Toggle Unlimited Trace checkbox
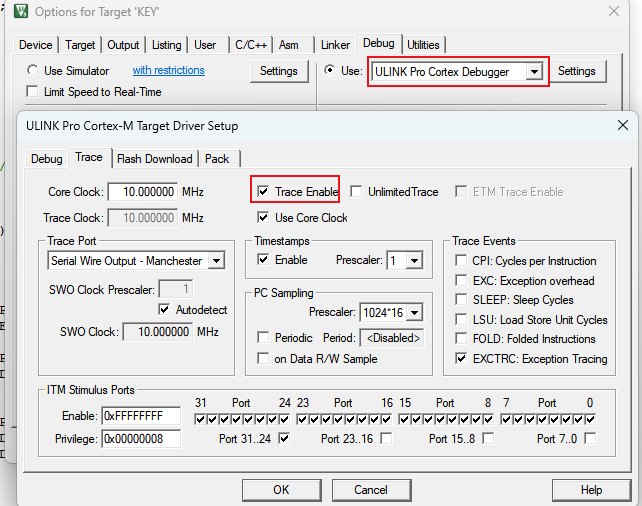642x506 pixels. pyautogui.click(x=356, y=192)
